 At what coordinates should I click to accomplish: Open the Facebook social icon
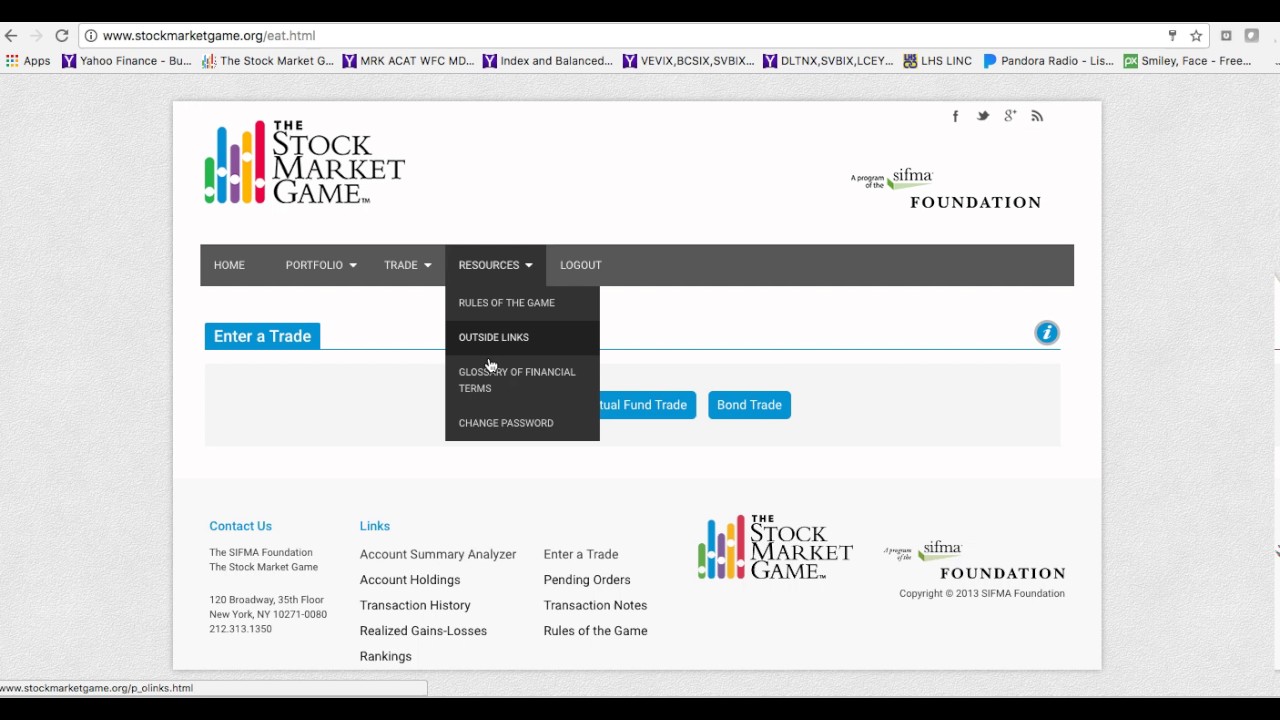[955, 116]
